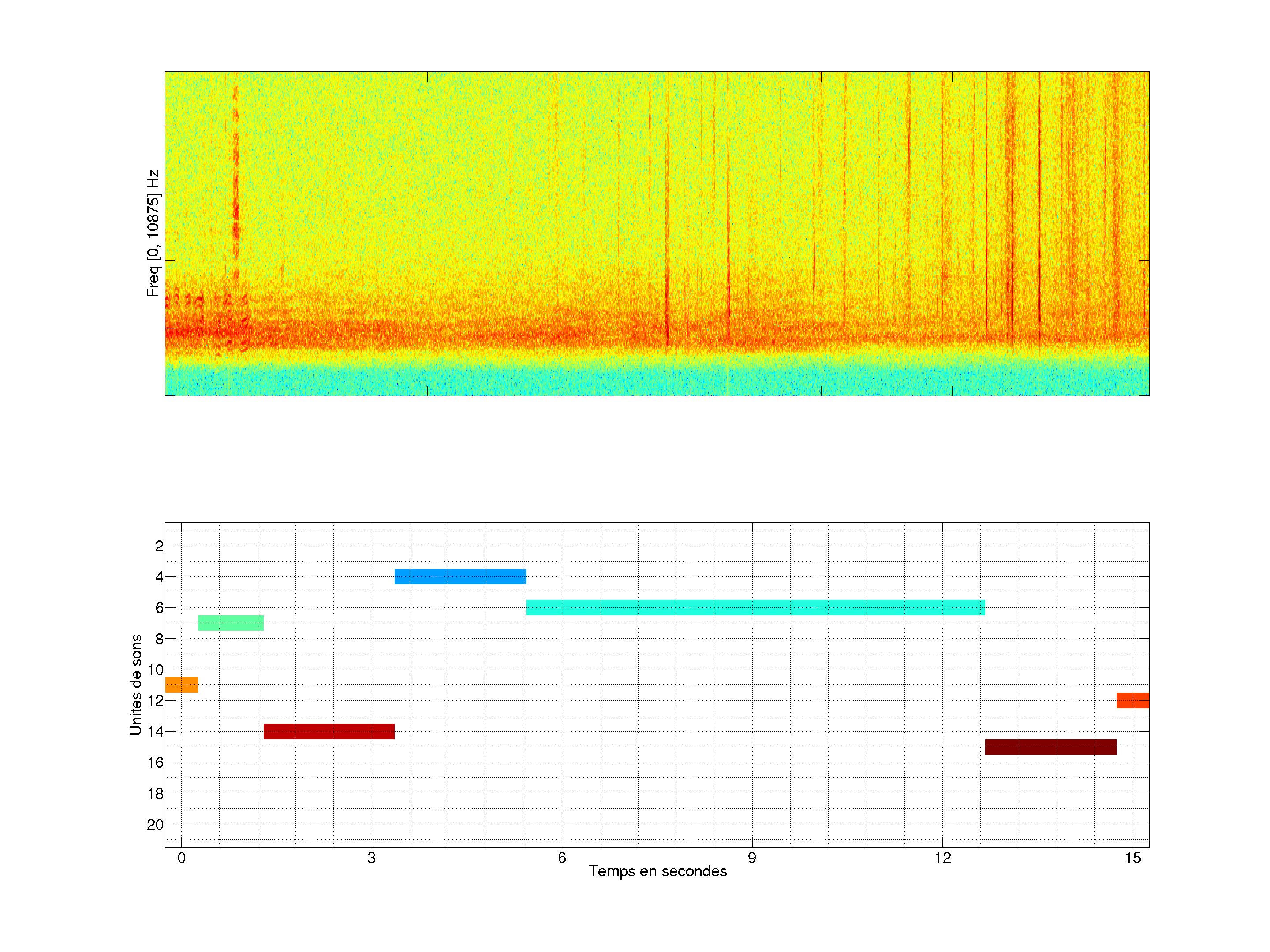
Task: Click the 'Temps en secondes' axis label
Action: [x=657, y=872]
